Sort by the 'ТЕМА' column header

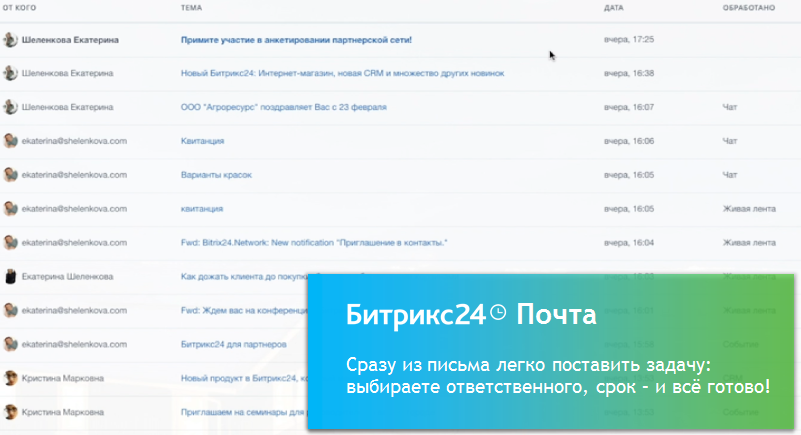(191, 8)
